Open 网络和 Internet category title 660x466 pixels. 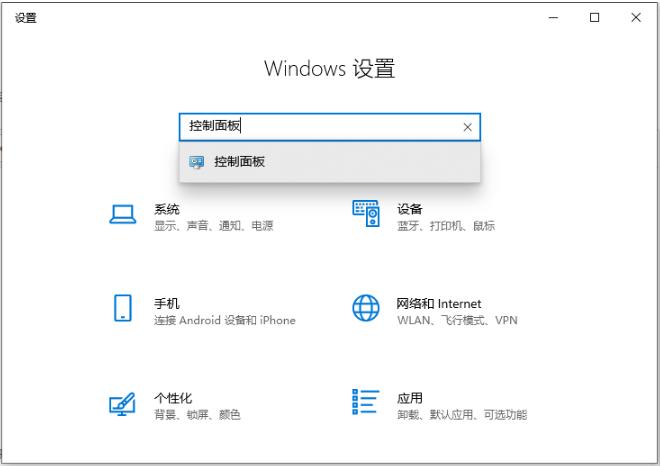(x=439, y=304)
